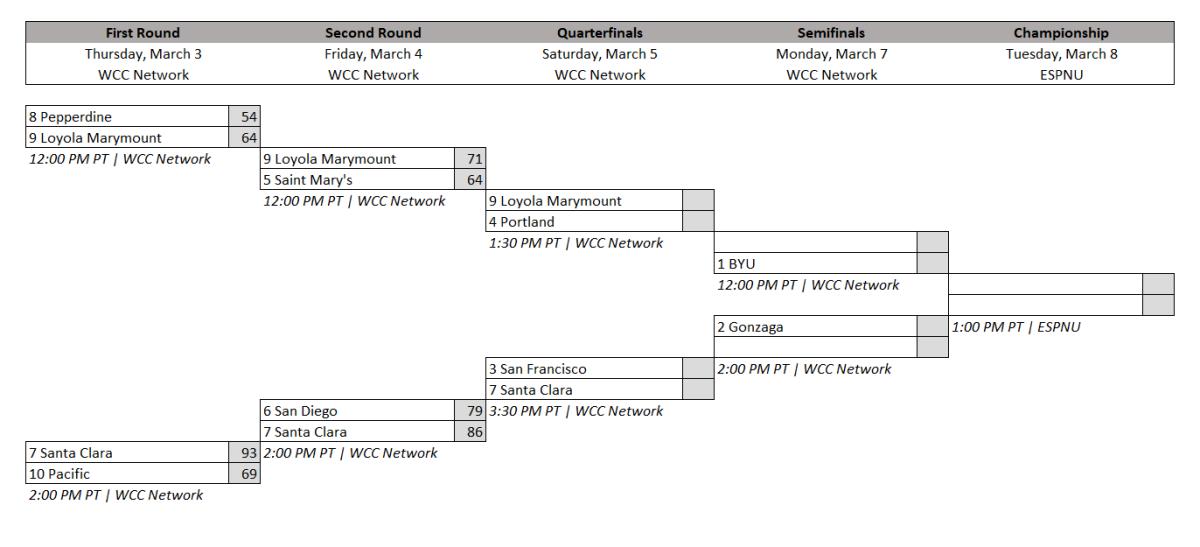Click Pepperdine's score of 54
1200x547 pixels.
click(x=245, y=117)
